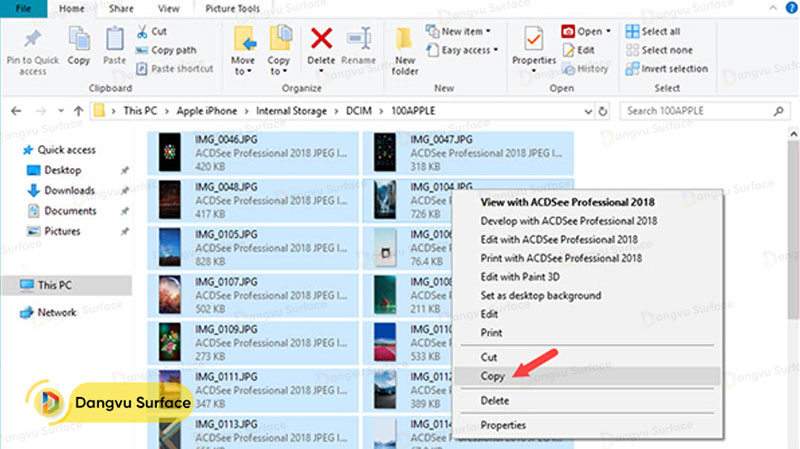The image size is (800, 449).
Task: Switch to the View tab
Action: click(168, 9)
